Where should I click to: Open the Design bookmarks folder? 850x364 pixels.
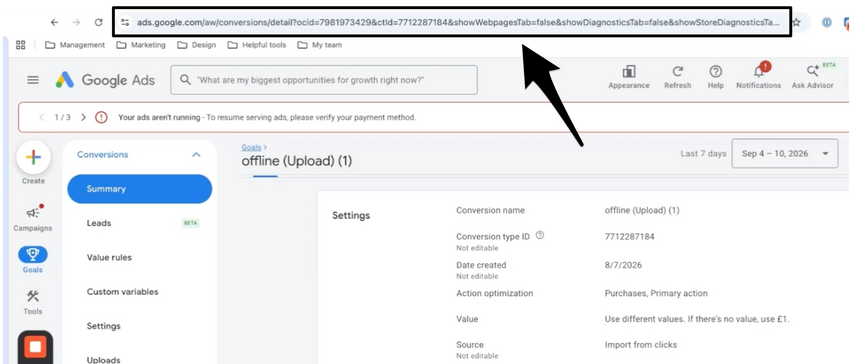(x=197, y=45)
